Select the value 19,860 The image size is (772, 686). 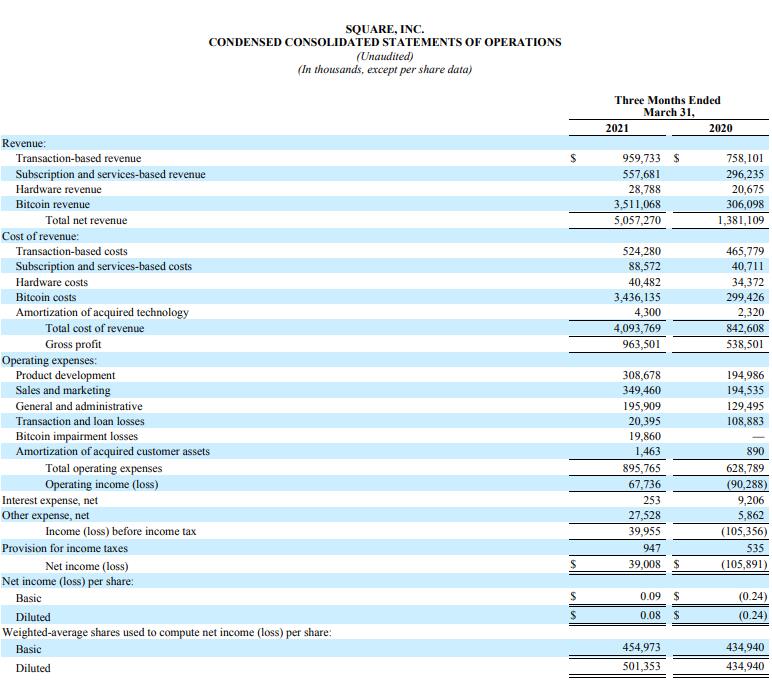tap(644, 436)
